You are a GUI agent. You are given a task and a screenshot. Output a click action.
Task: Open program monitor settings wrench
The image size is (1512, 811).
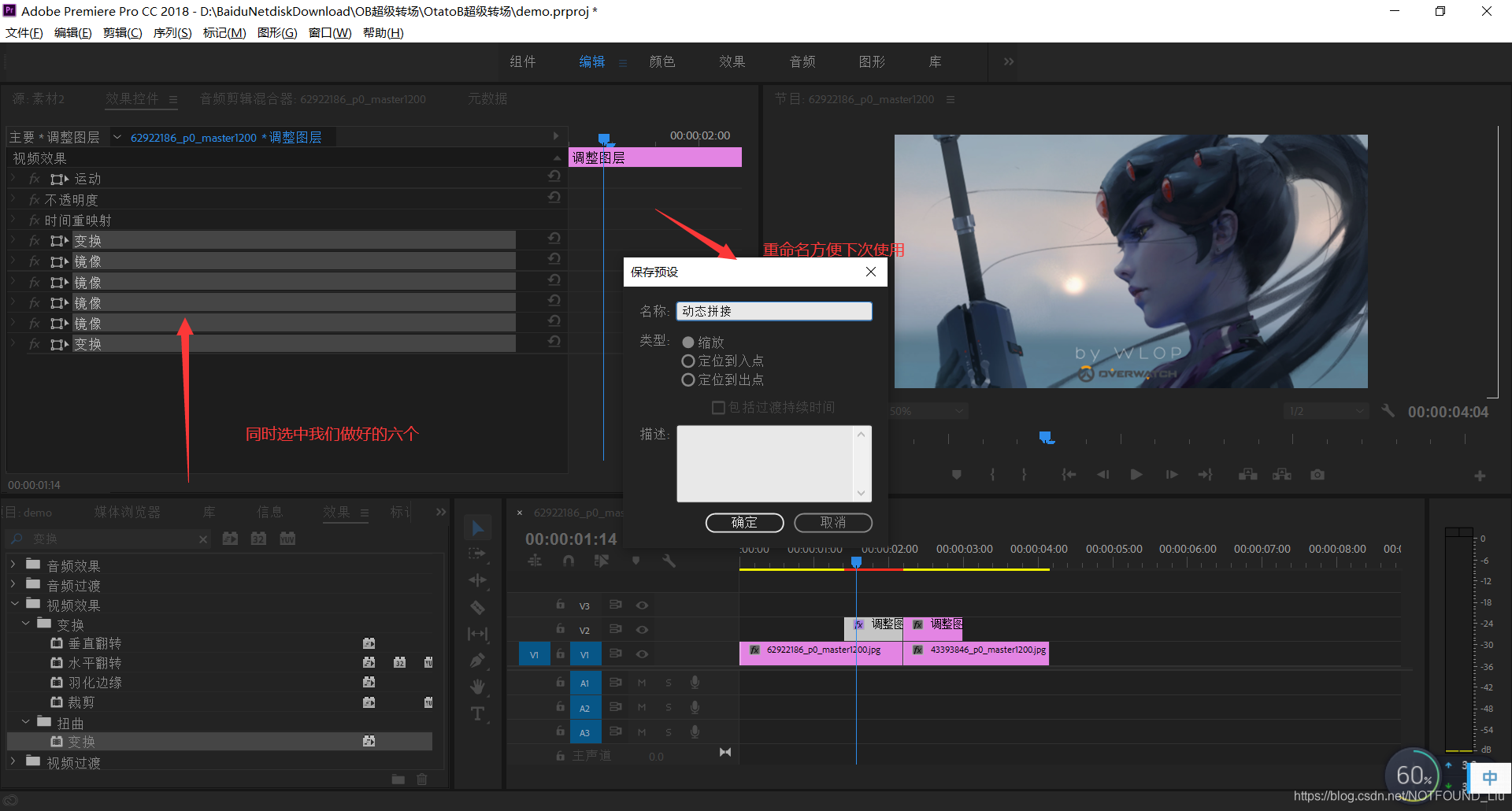tap(1388, 411)
